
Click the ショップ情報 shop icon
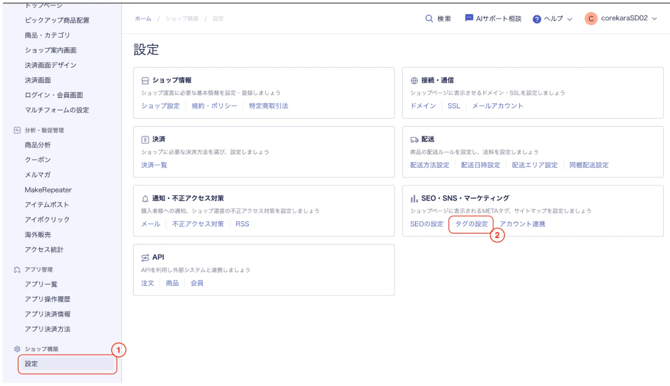click(x=145, y=80)
